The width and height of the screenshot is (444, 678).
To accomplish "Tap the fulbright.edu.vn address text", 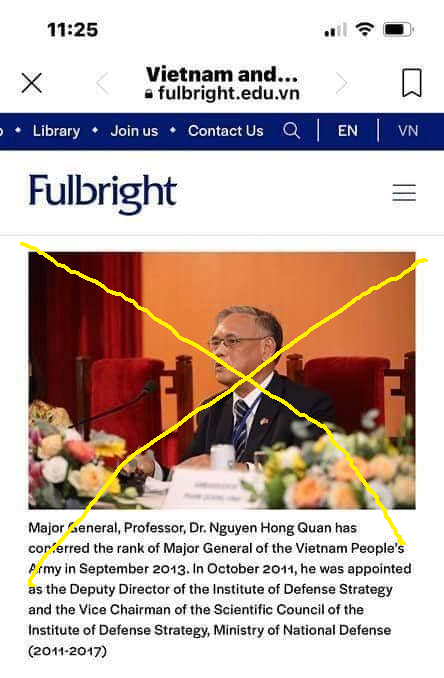I will pyautogui.click(x=229, y=93).
